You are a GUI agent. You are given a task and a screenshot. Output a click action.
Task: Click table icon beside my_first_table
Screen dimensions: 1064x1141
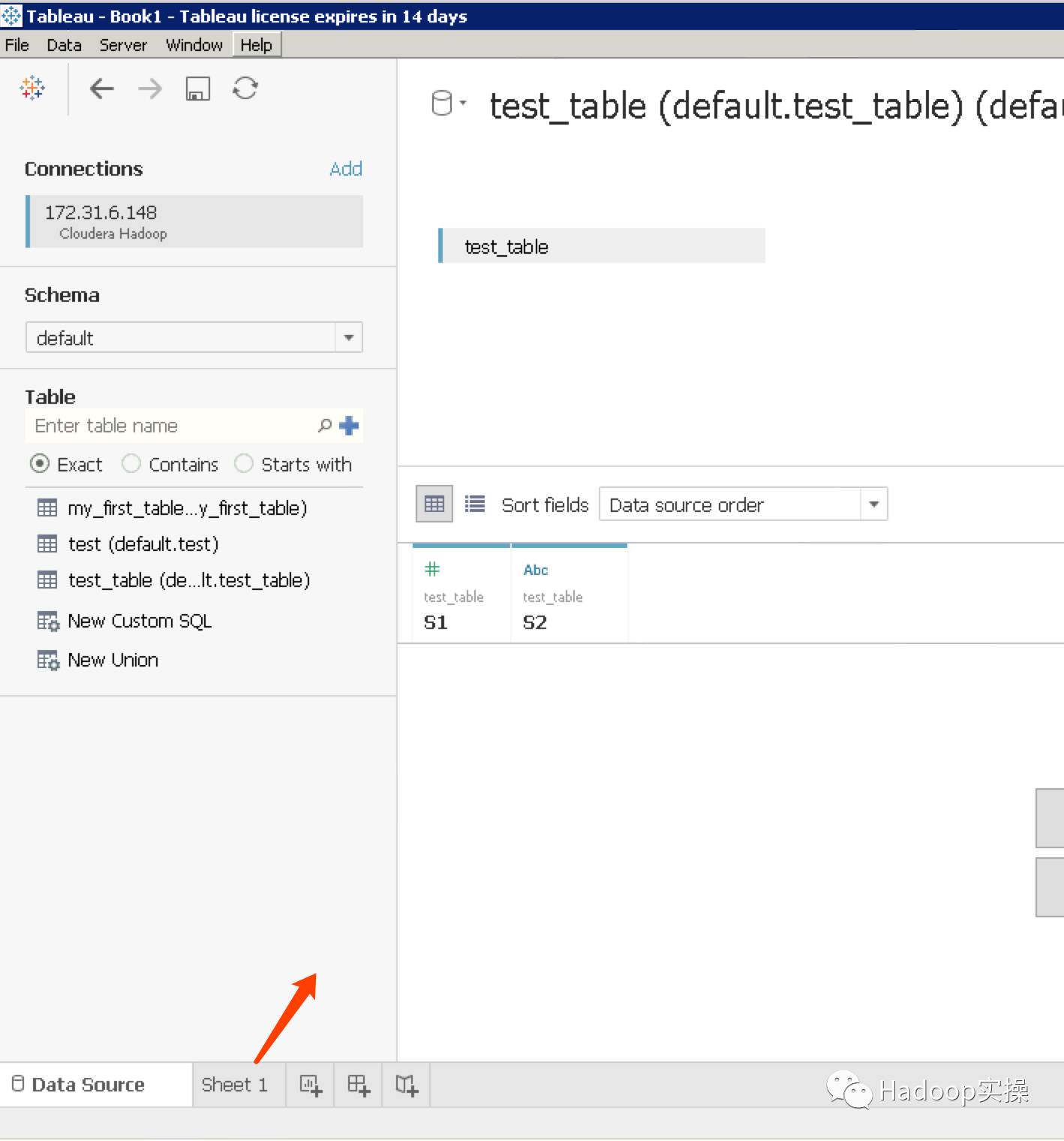point(47,508)
